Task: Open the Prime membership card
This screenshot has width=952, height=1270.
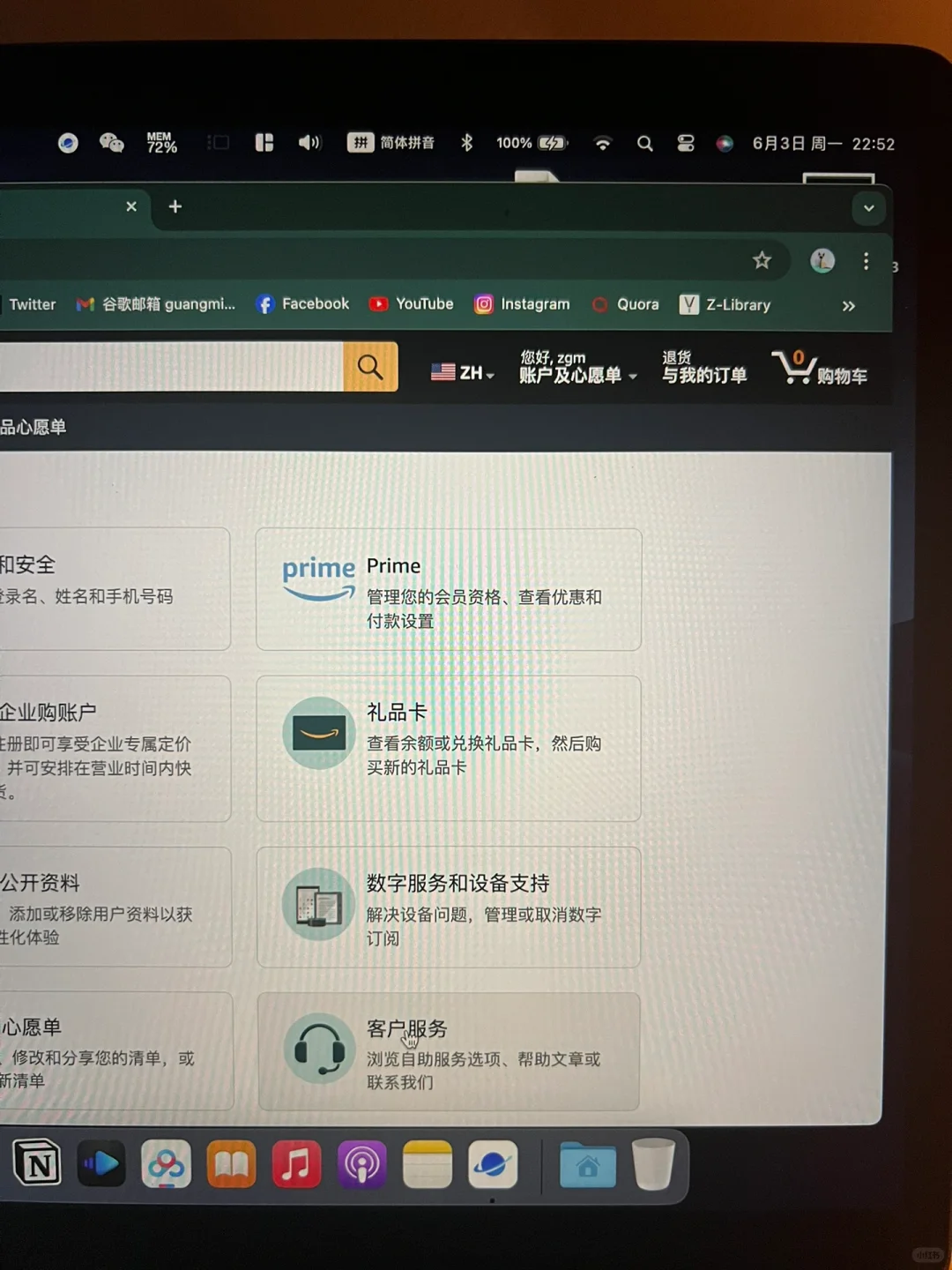Action: (449, 589)
